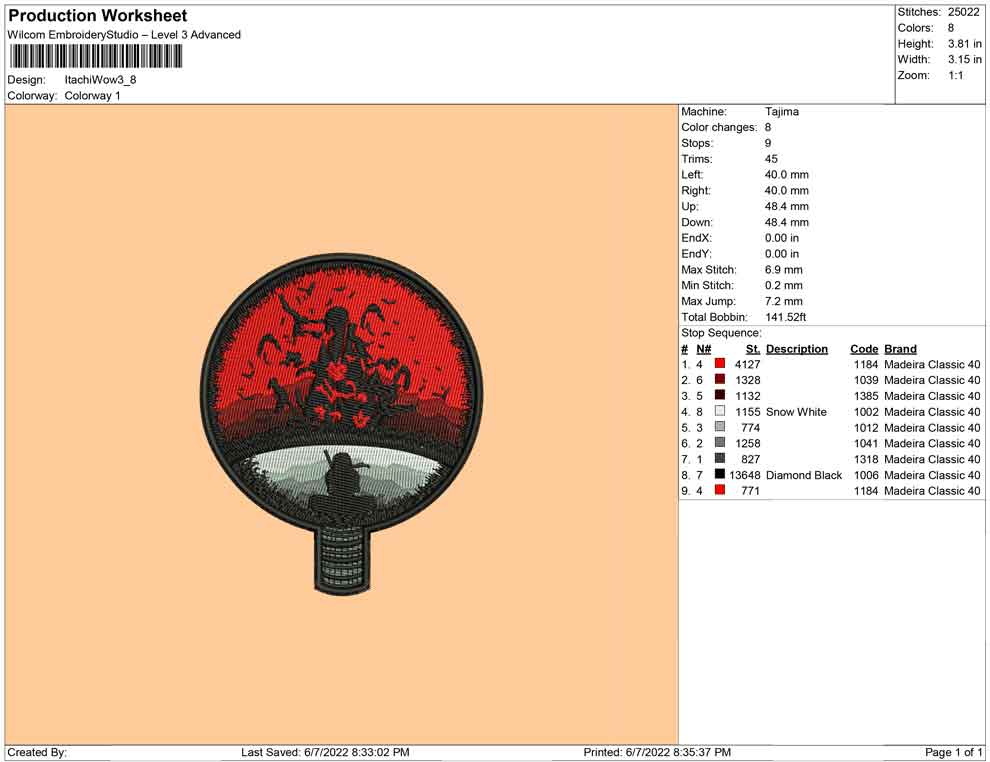Screen dimensions: 990x762
Task: Click 'Last Saved: 6/7/2022 8:33:02 PM'
Action: pyautogui.click(x=325, y=753)
